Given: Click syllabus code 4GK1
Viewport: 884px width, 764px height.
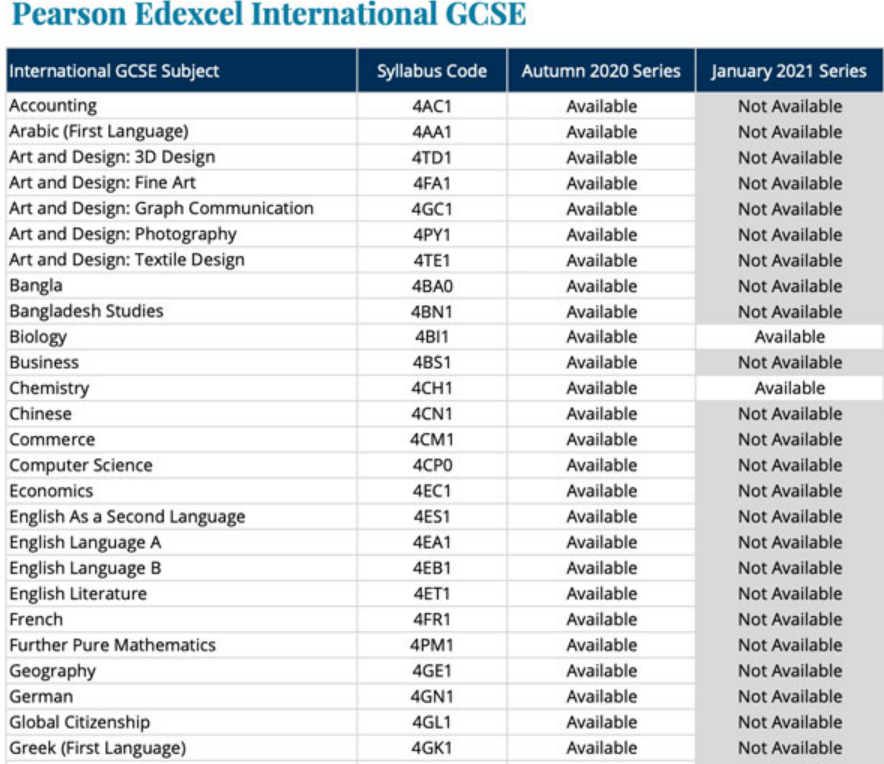Looking at the screenshot, I should coord(432,748).
